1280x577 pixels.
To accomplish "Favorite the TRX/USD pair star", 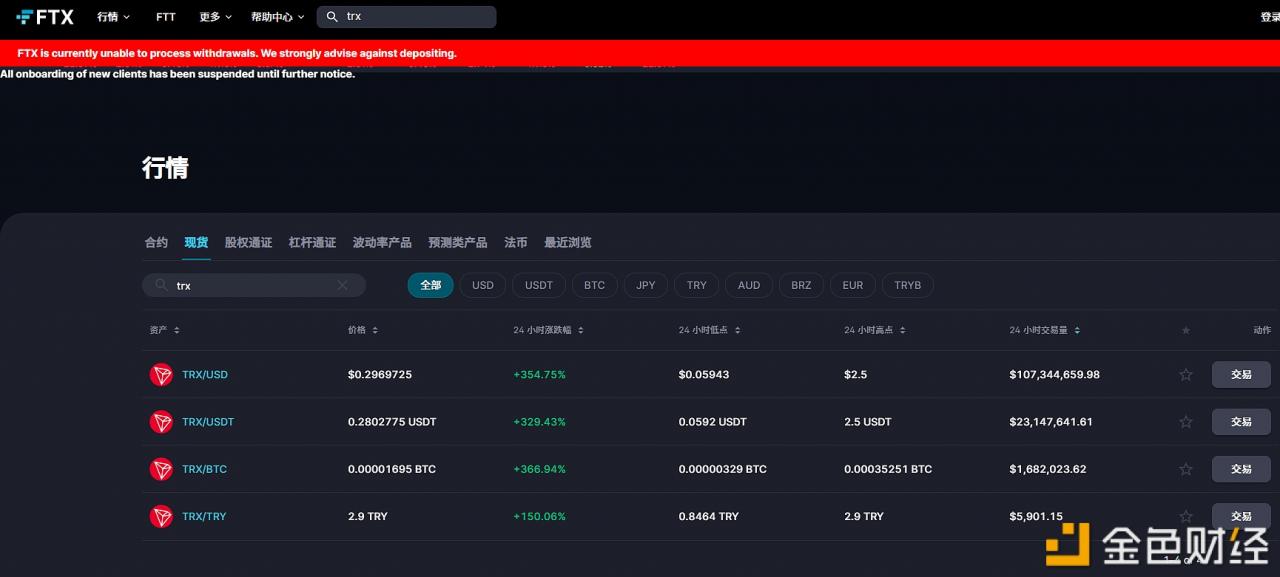I will (x=1186, y=375).
